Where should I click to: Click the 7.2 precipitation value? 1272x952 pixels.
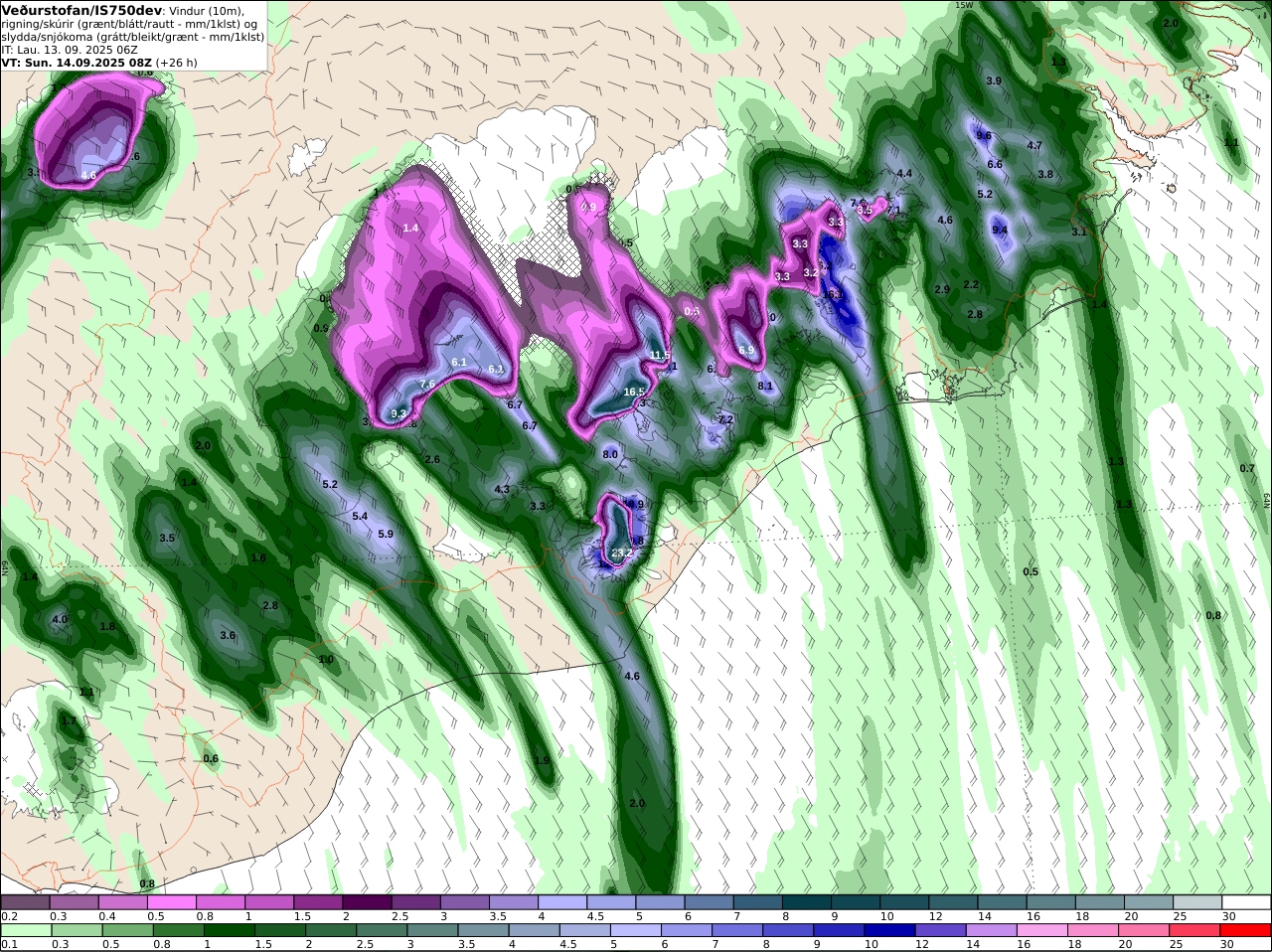point(725,420)
